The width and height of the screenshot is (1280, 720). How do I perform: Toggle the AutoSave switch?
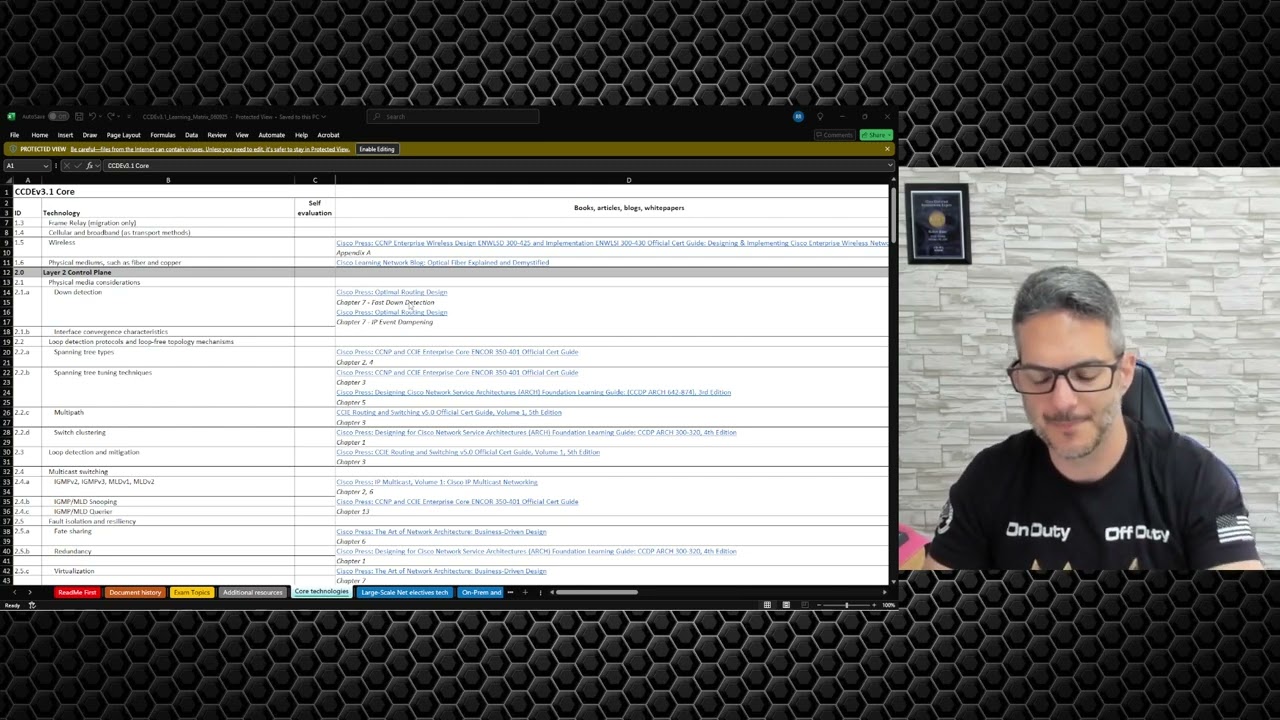pos(59,116)
